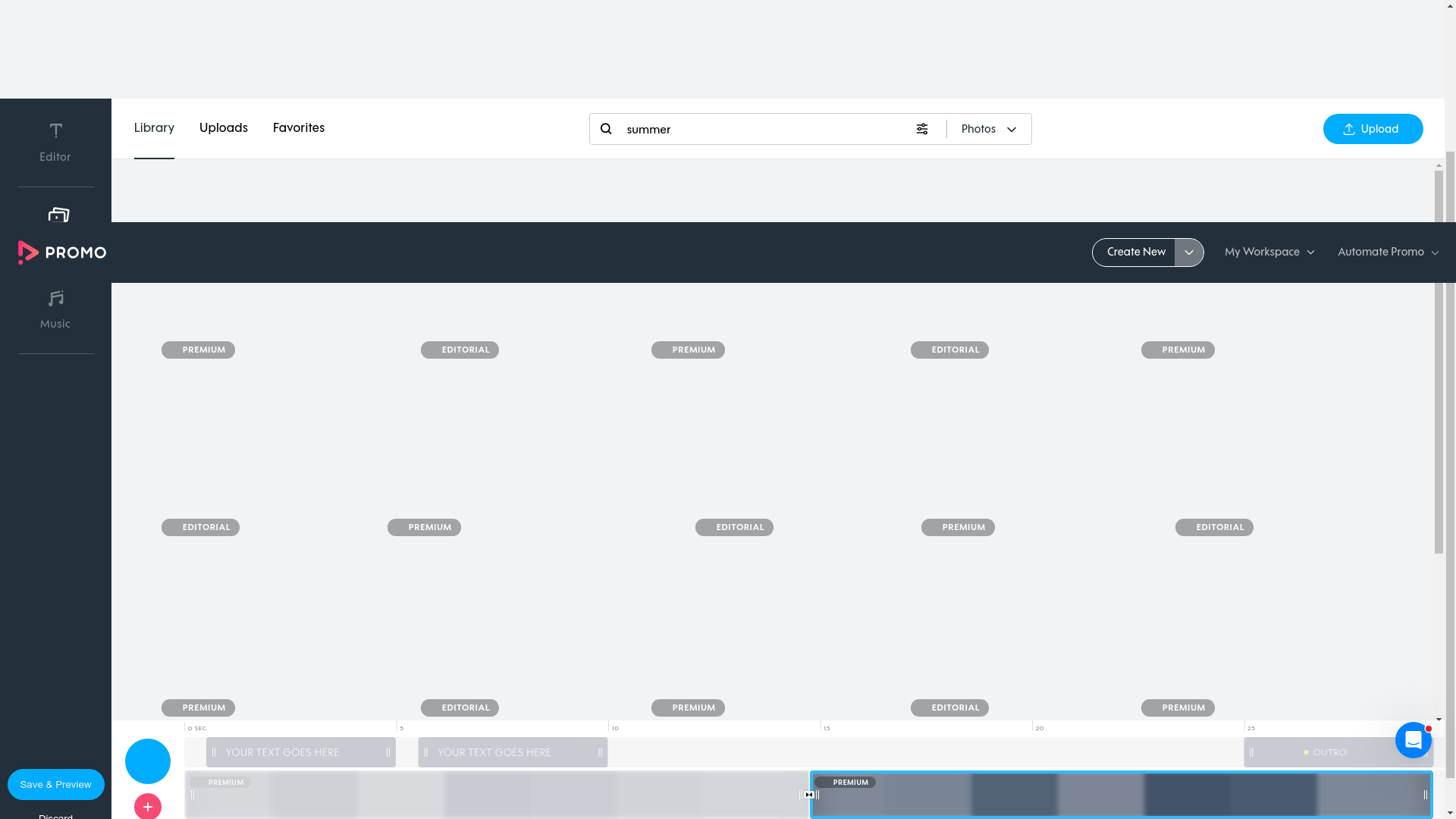Jump to the 25 second timeline marker

pos(1251,728)
